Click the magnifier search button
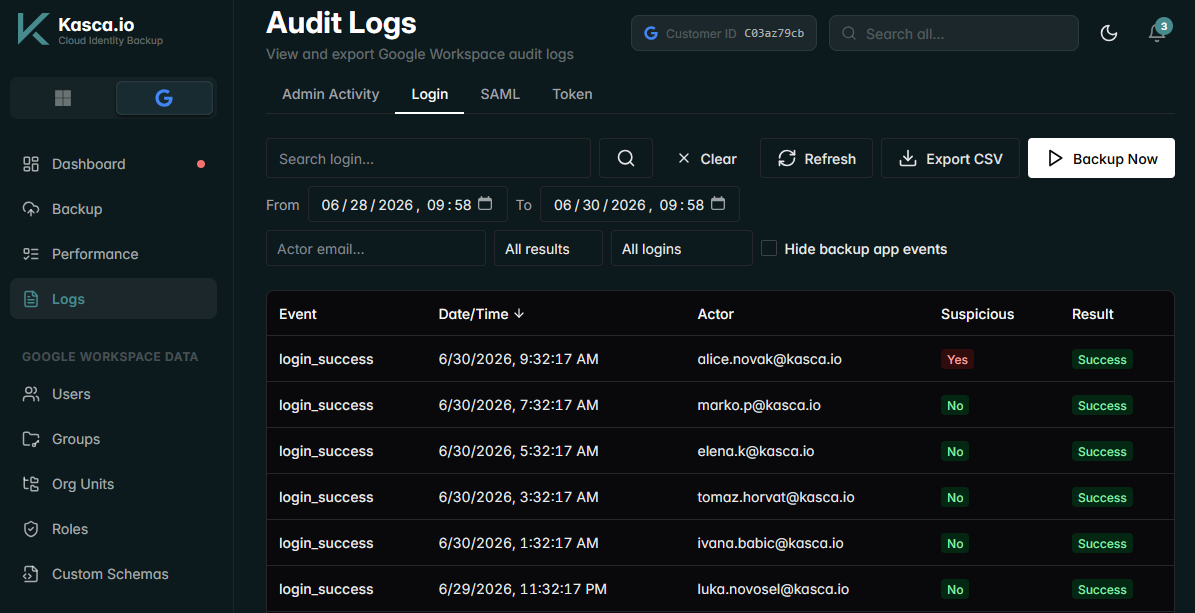 pyautogui.click(x=626, y=159)
